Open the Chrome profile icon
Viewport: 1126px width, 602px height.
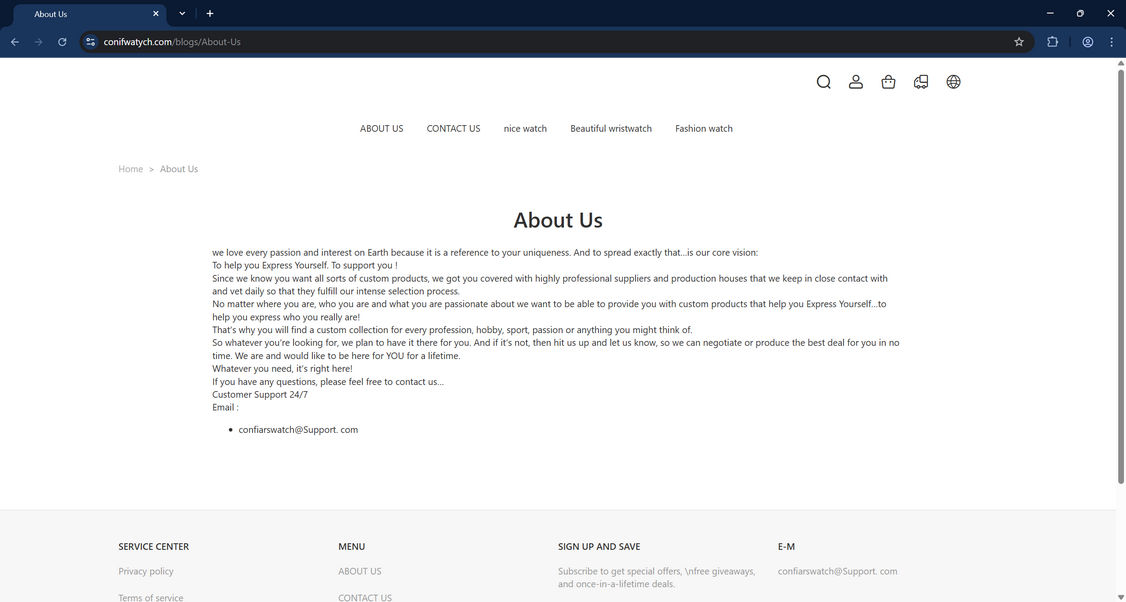[x=1088, y=42]
